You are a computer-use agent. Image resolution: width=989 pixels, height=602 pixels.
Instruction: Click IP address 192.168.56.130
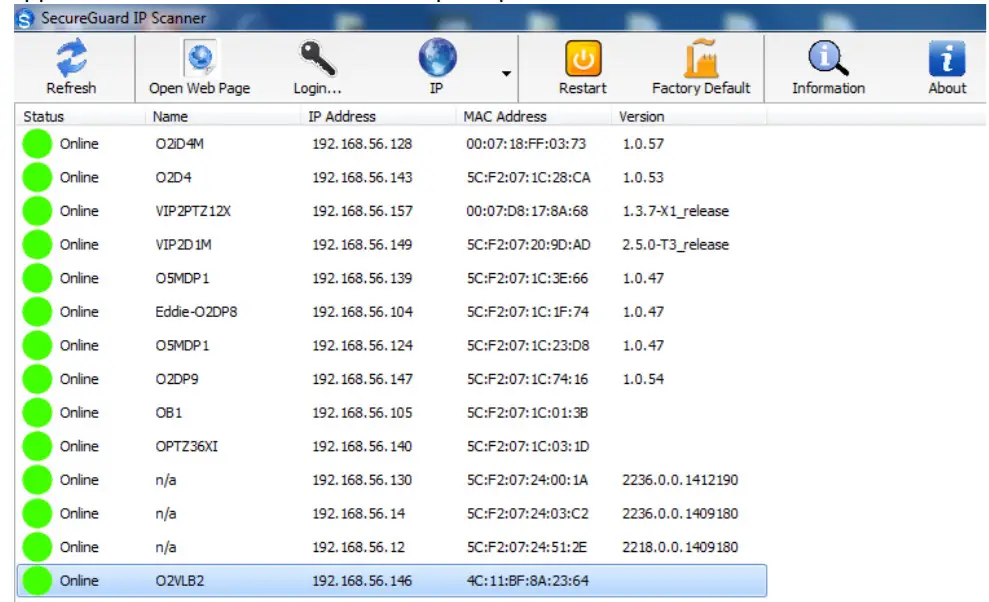pos(362,480)
